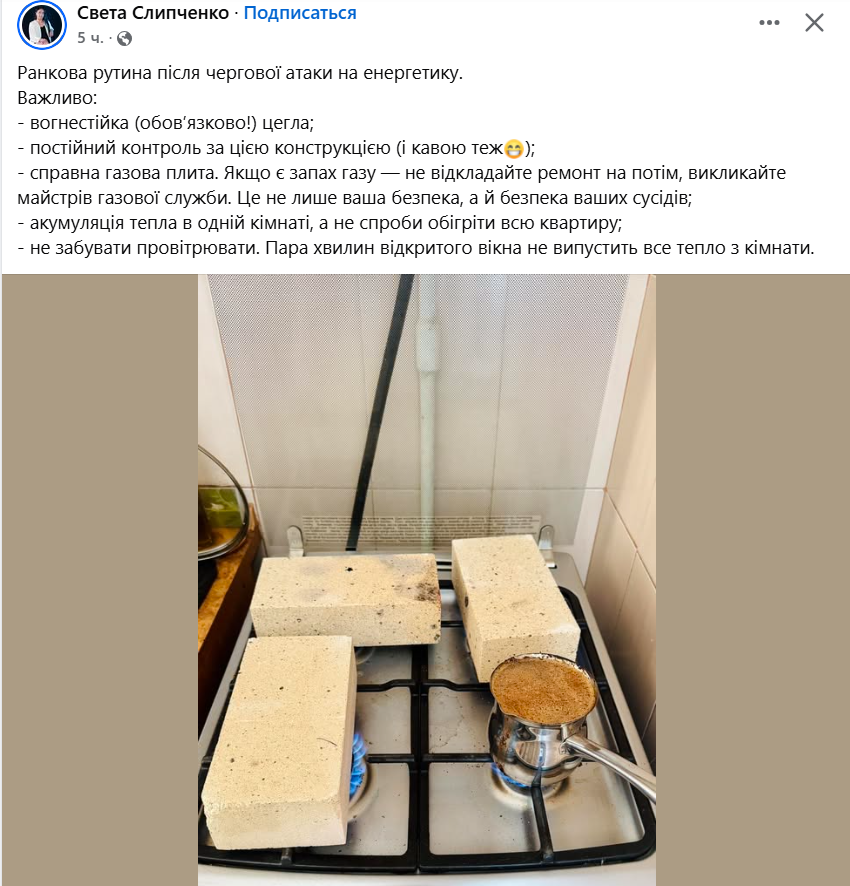Open the author name Света Слипченко
The width and height of the screenshot is (850, 886).
click(x=153, y=12)
